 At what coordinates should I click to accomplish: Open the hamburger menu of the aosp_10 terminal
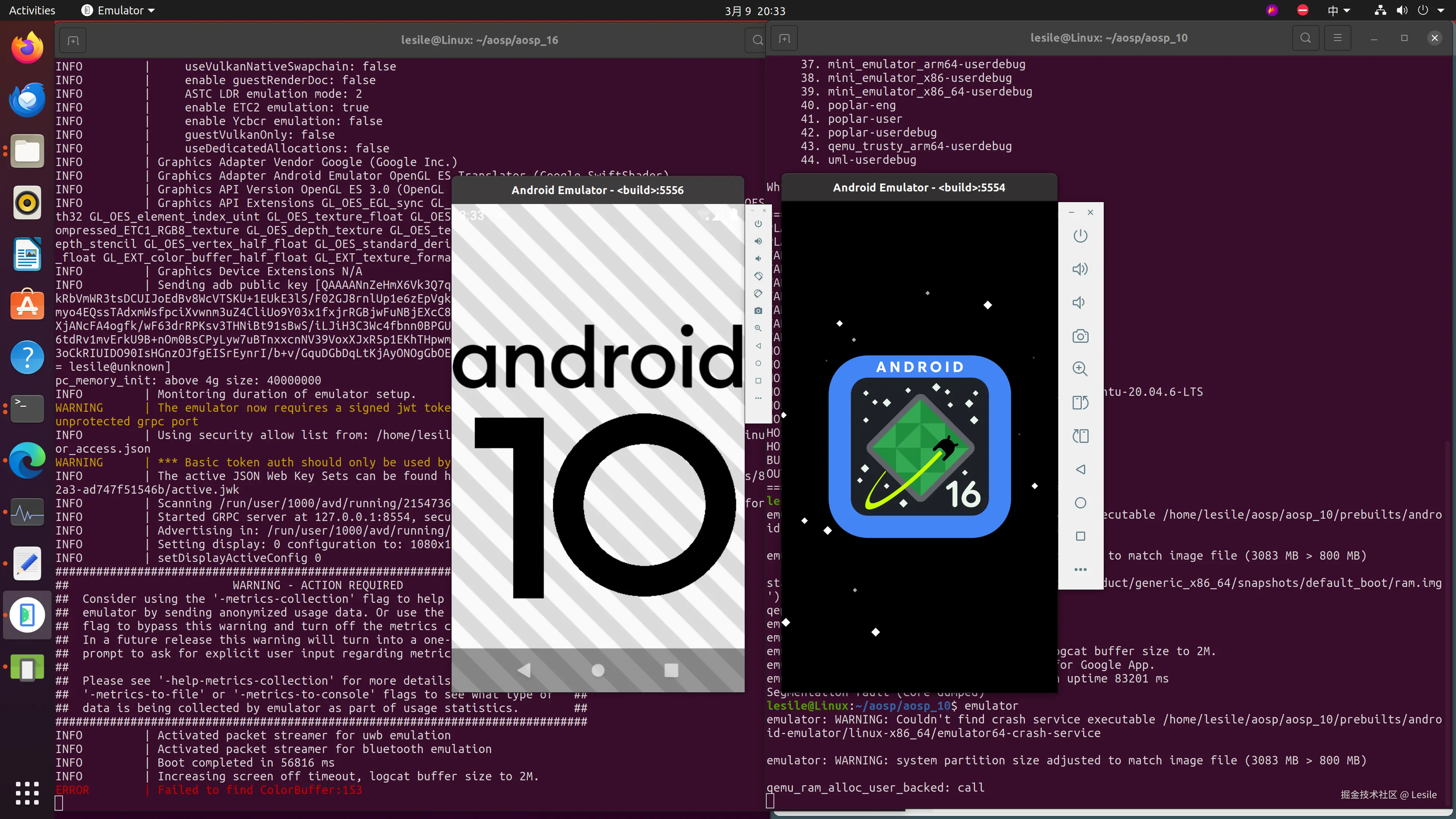click(1337, 38)
